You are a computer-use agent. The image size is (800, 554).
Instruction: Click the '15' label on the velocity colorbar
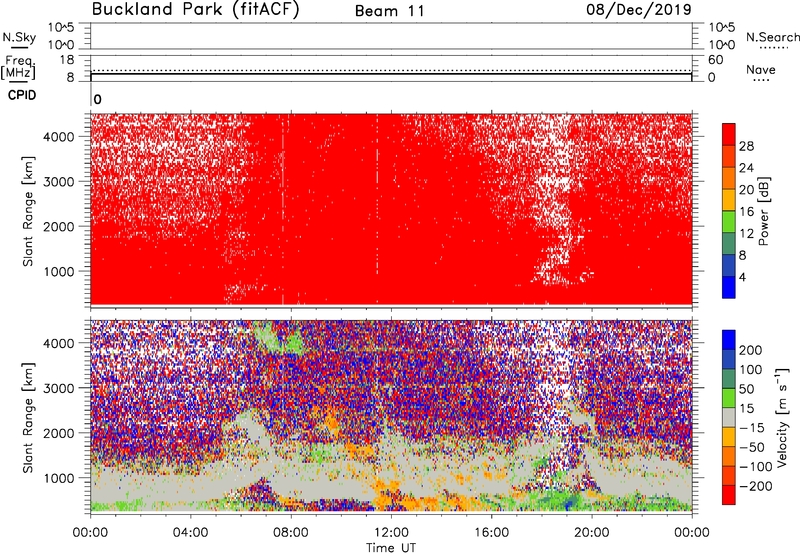pyautogui.click(x=746, y=409)
